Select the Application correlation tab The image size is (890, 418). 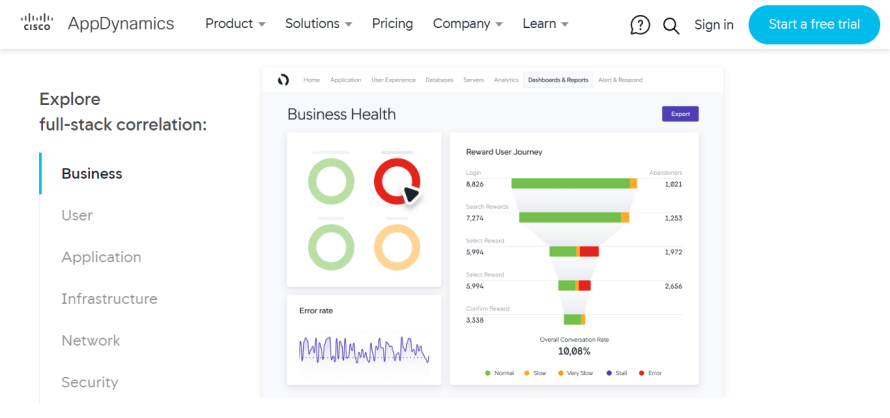click(102, 257)
